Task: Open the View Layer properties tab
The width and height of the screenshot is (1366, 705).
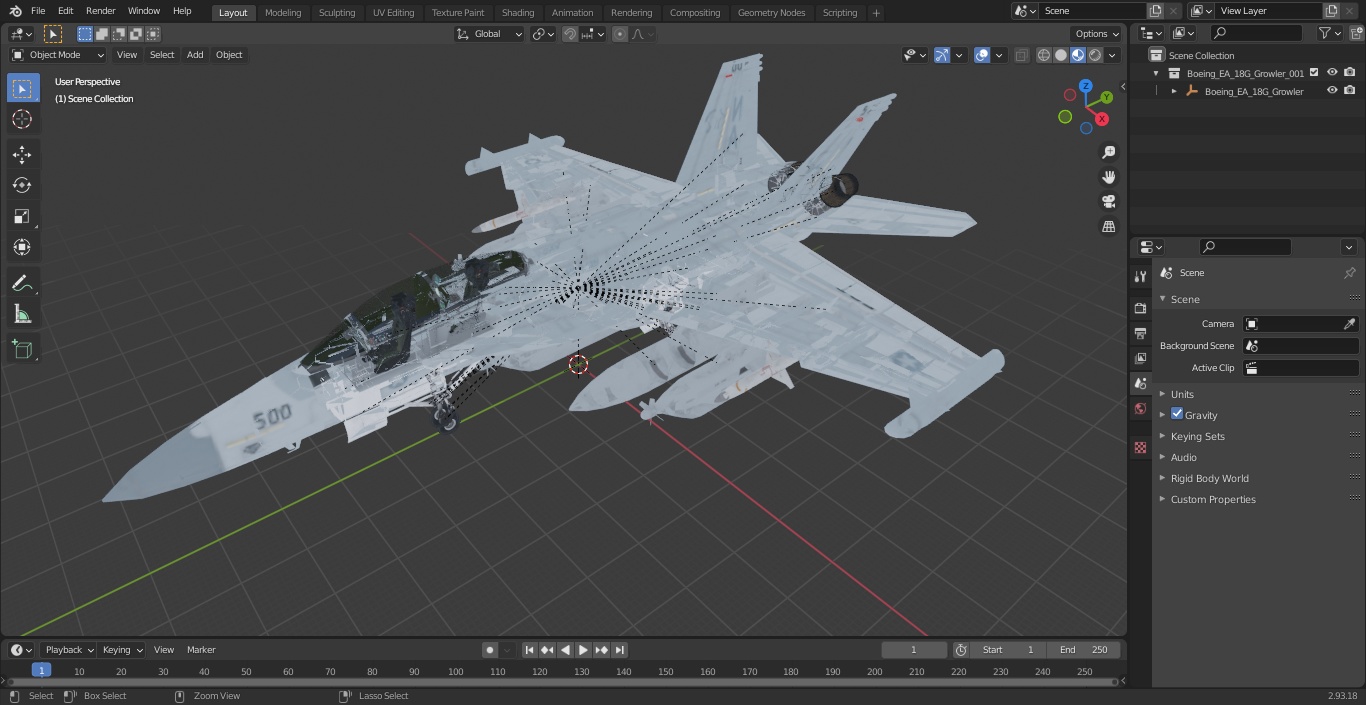Action: [x=1140, y=358]
